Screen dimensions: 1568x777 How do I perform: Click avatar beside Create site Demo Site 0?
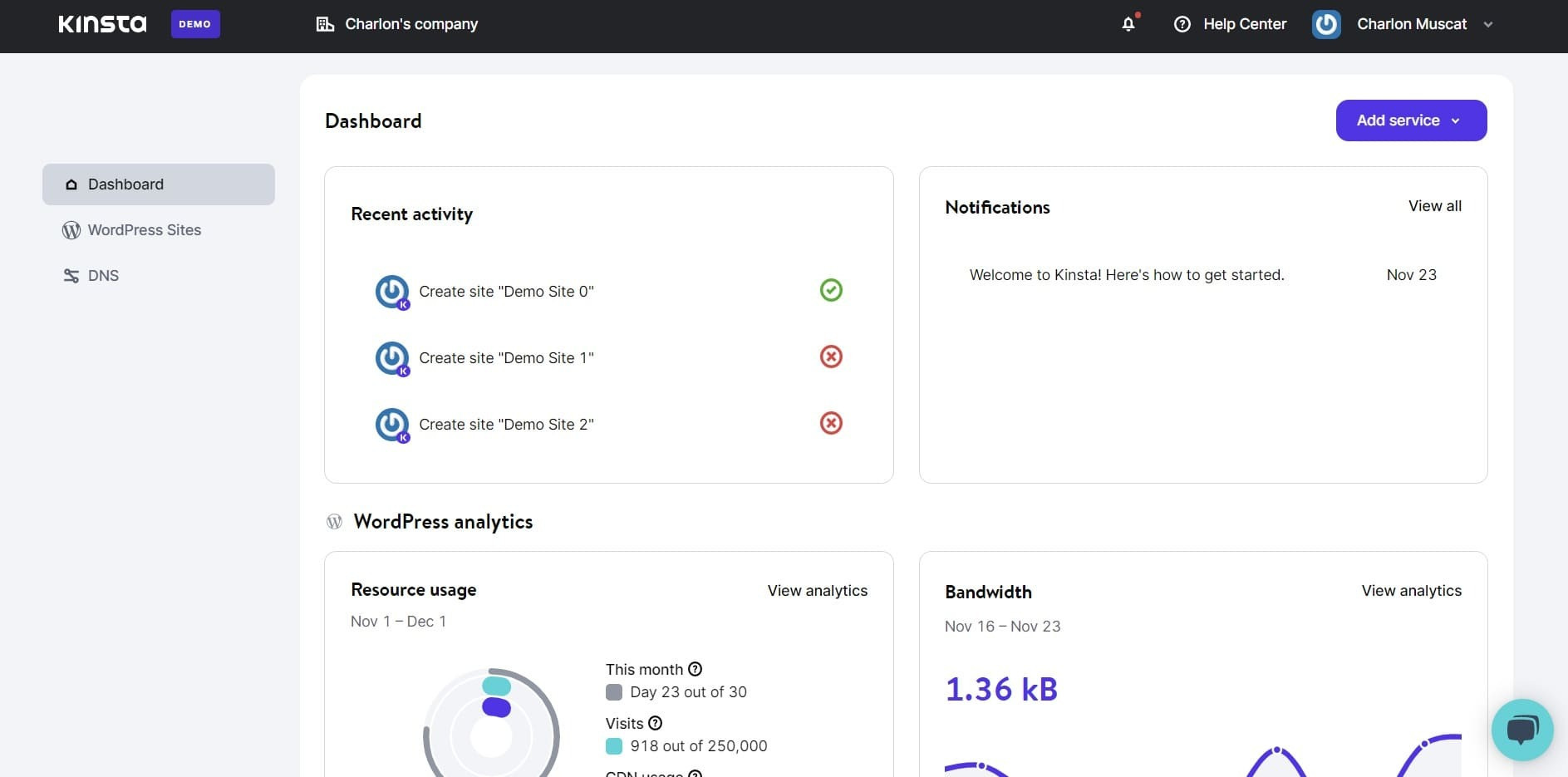pos(392,292)
